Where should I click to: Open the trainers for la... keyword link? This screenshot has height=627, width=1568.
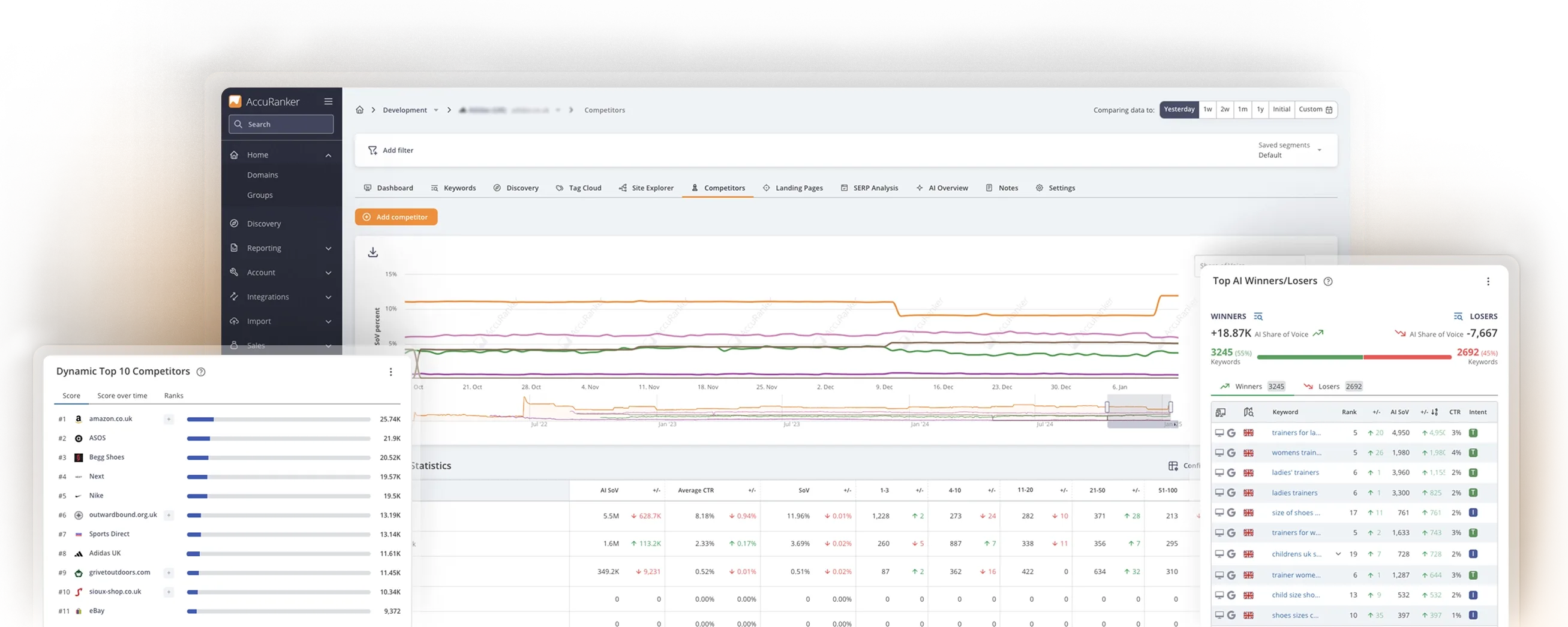1296,433
